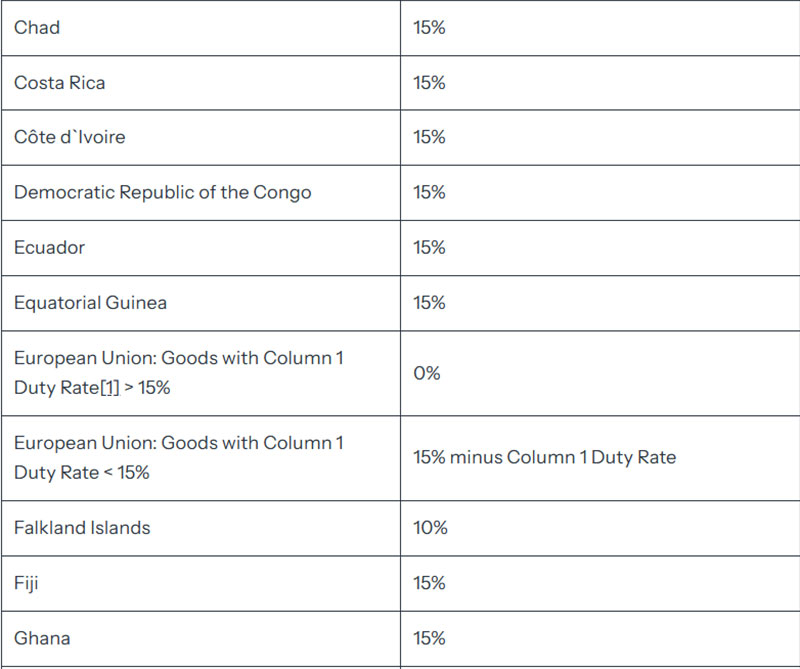Viewport: 800px width, 669px height.
Task: Select the 15% rate beside Costa Rica
Action: point(429,83)
